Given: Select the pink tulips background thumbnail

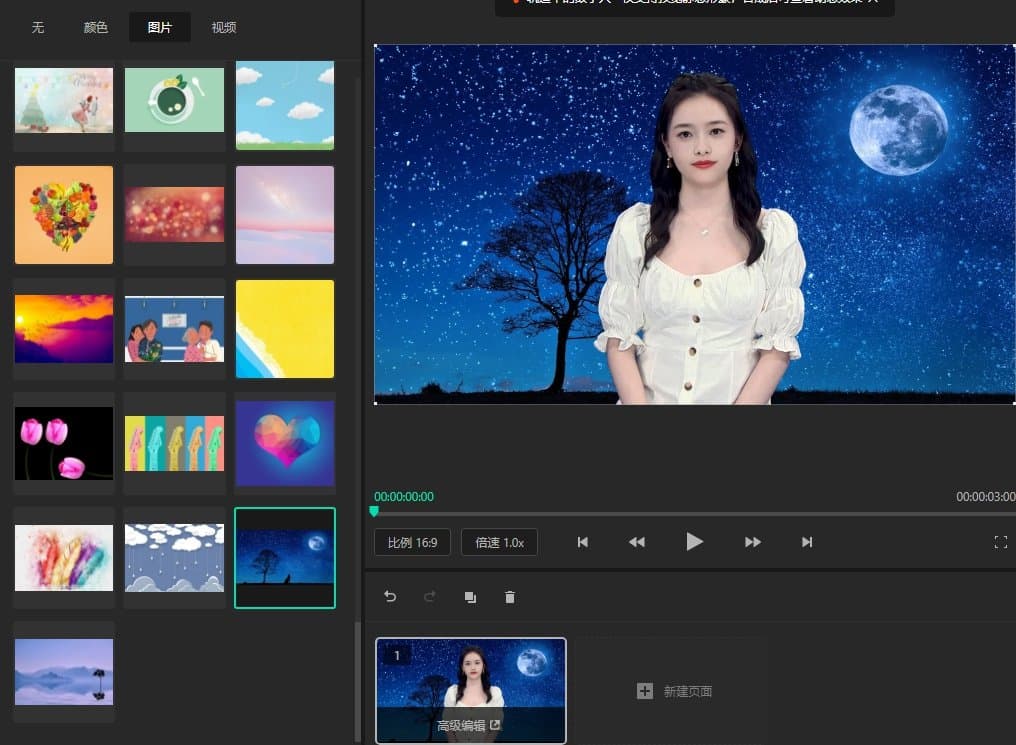Looking at the screenshot, I should 64,443.
